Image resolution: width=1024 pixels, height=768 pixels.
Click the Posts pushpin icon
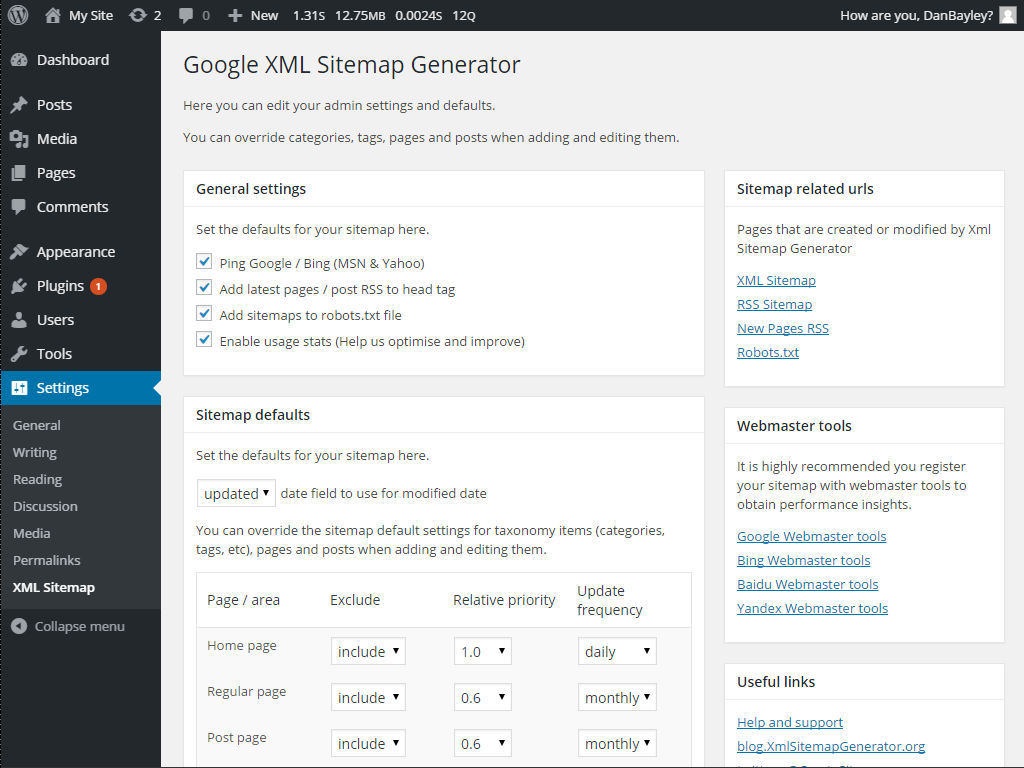19,105
